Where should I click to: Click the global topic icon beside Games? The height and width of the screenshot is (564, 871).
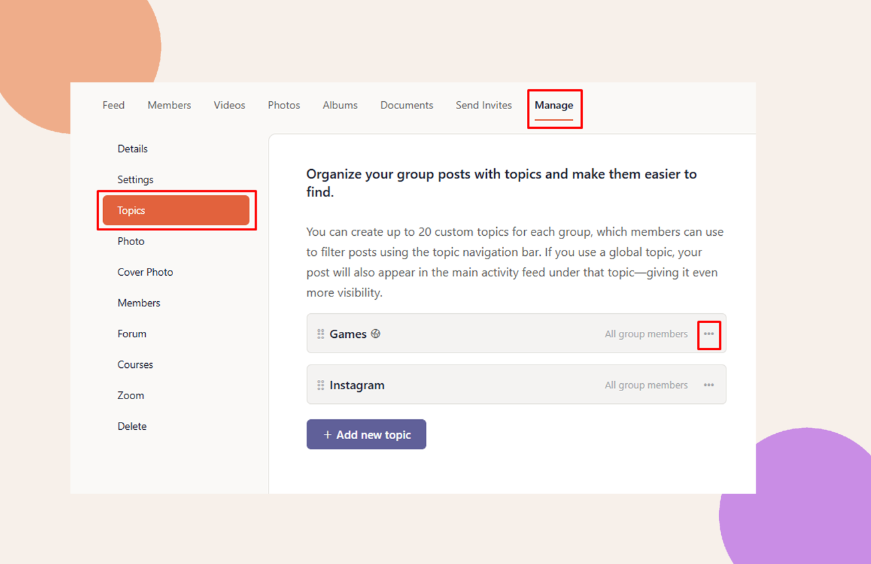point(376,334)
